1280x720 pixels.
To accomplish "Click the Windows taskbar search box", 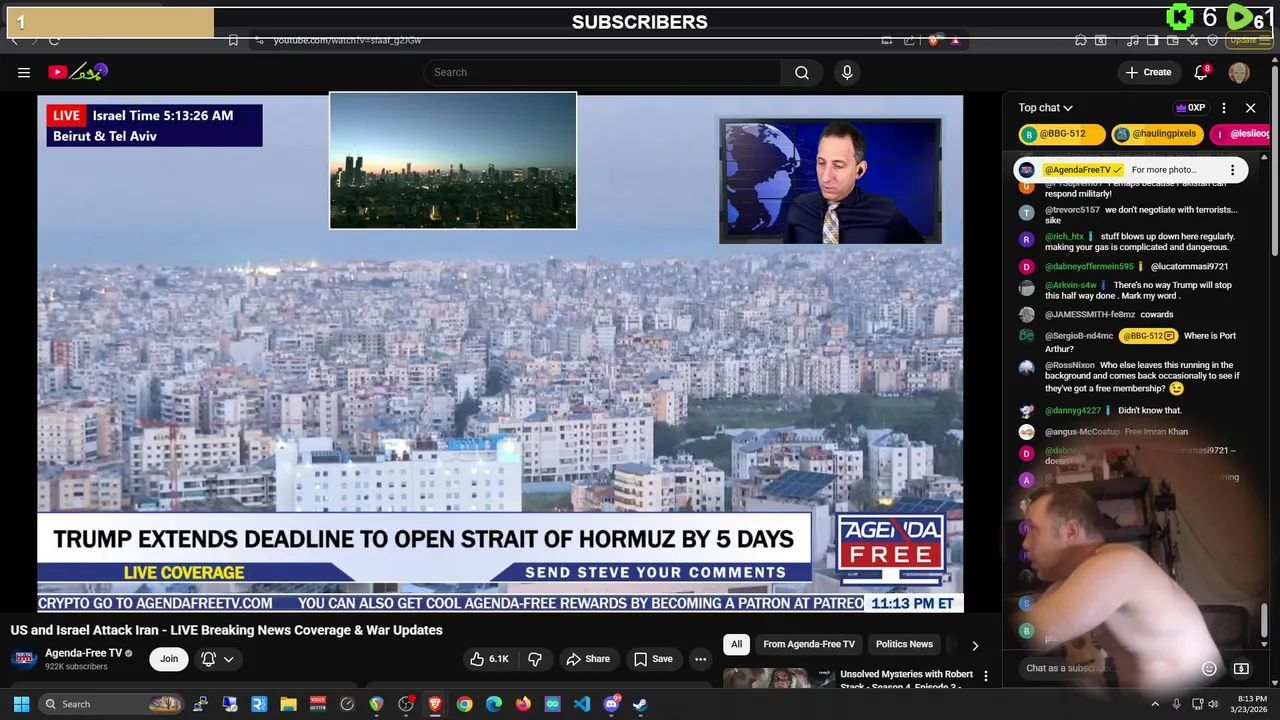I will (112, 704).
